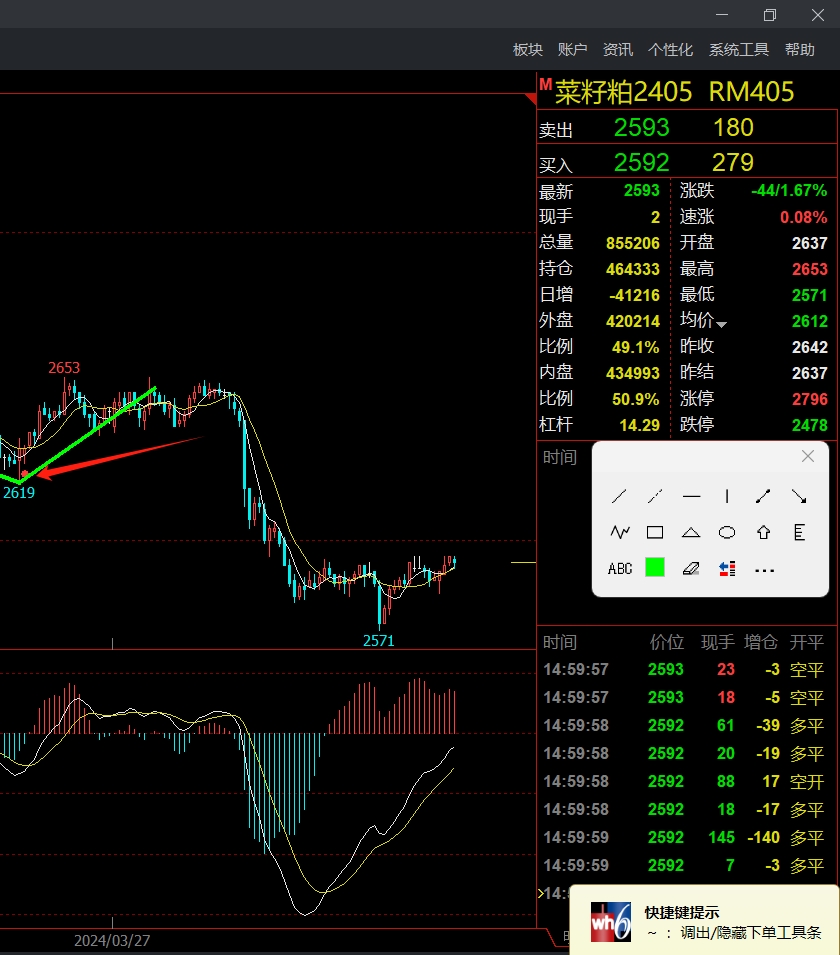Choose the ellipse shape drawing tool

coord(727,532)
